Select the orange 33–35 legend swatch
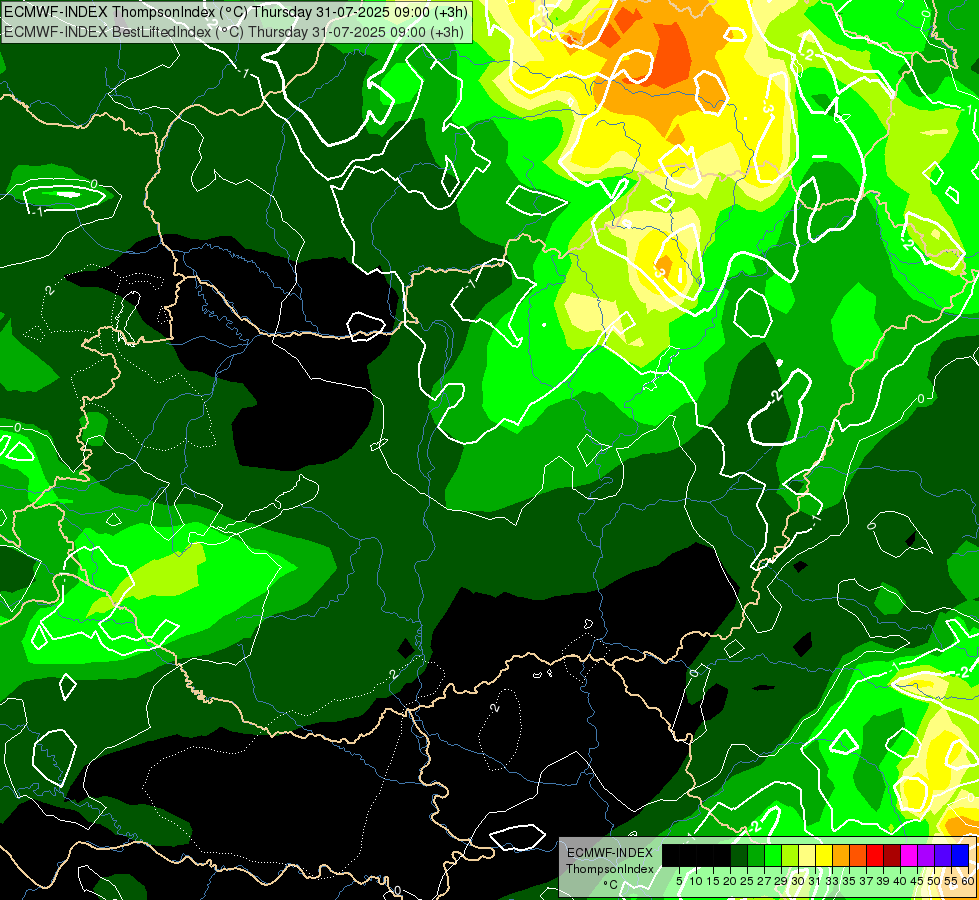Screen dimensions: 979x900 click(841, 855)
